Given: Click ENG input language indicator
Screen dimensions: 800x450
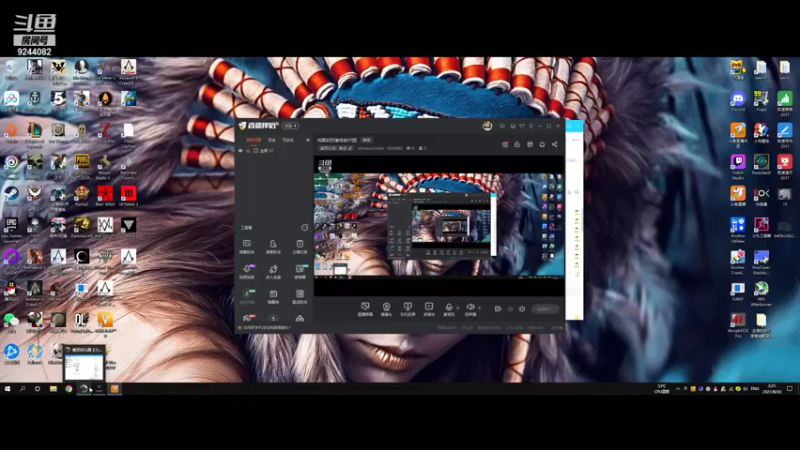Looking at the screenshot, I should tap(755, 389).
